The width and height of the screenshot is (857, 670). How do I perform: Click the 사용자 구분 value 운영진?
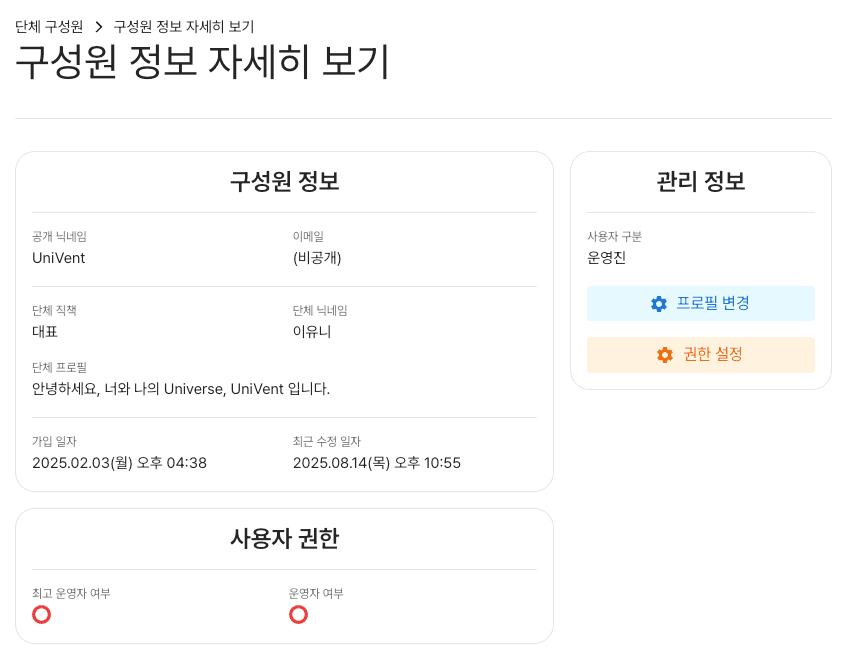click(606, 258)
